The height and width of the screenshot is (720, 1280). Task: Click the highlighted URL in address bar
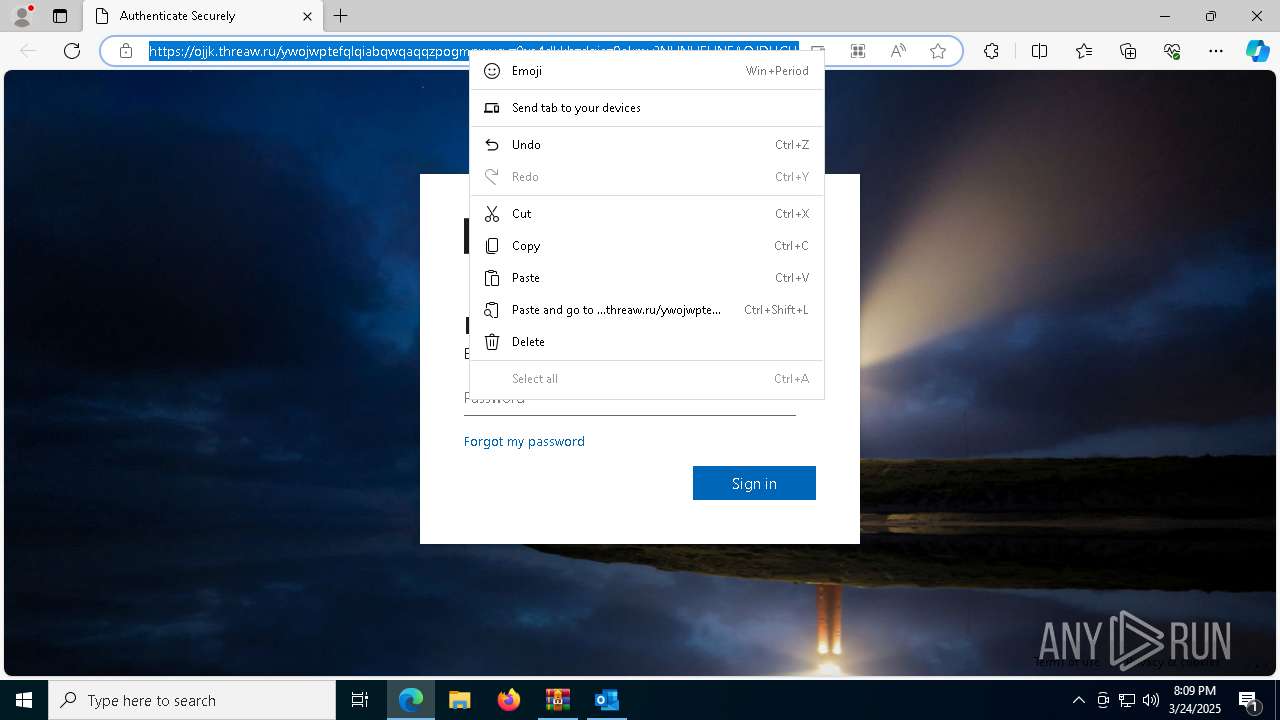(473, 51)
